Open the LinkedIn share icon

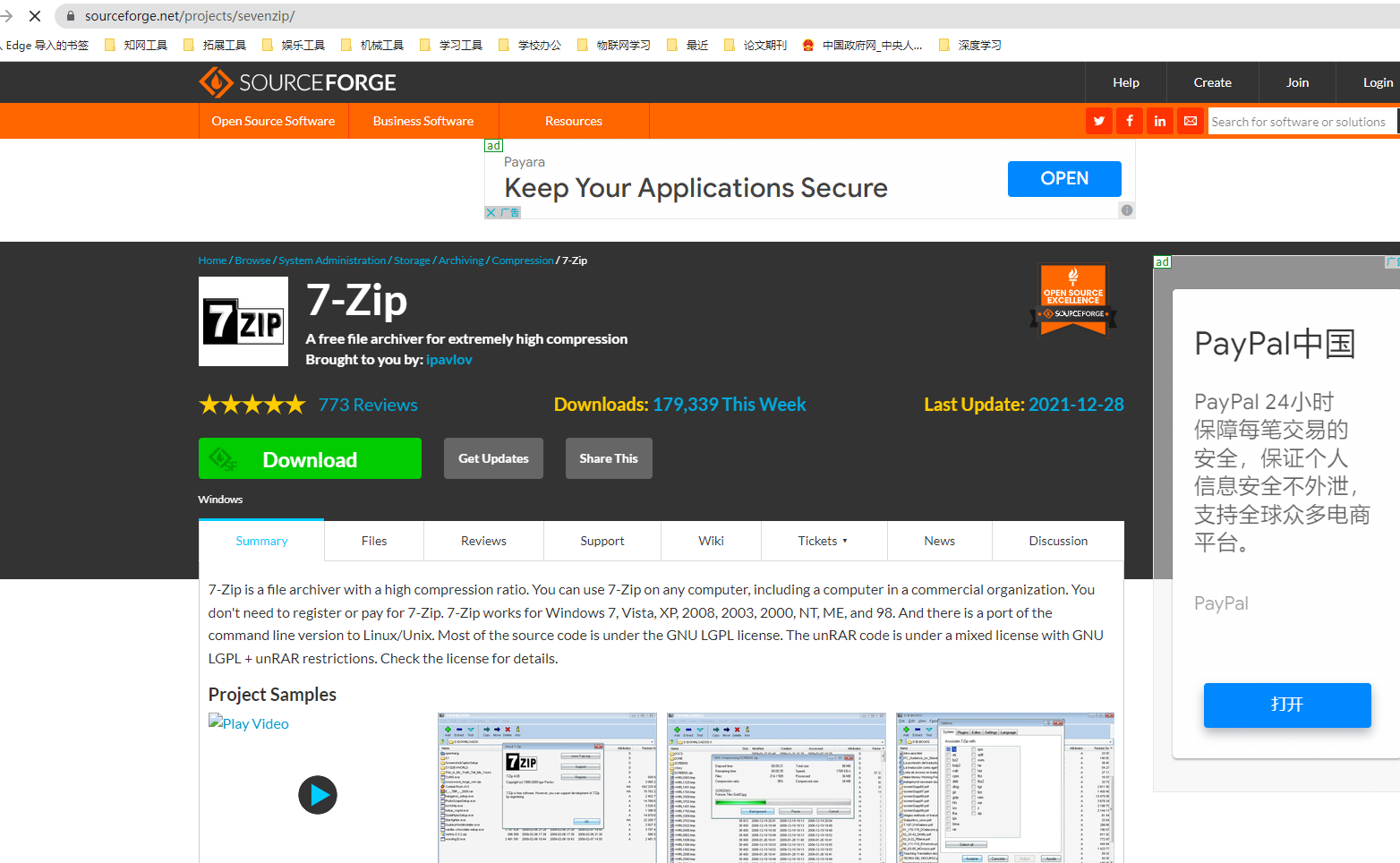point(1159,120)
